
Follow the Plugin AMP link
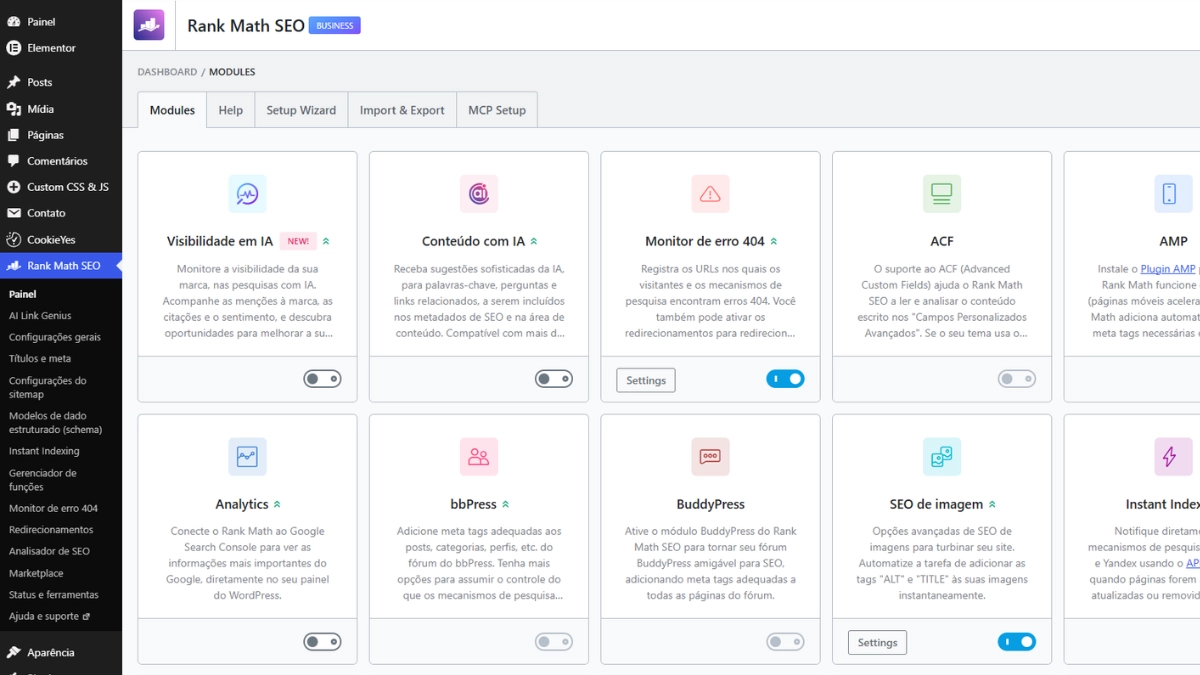click(x=1168, y=269)
